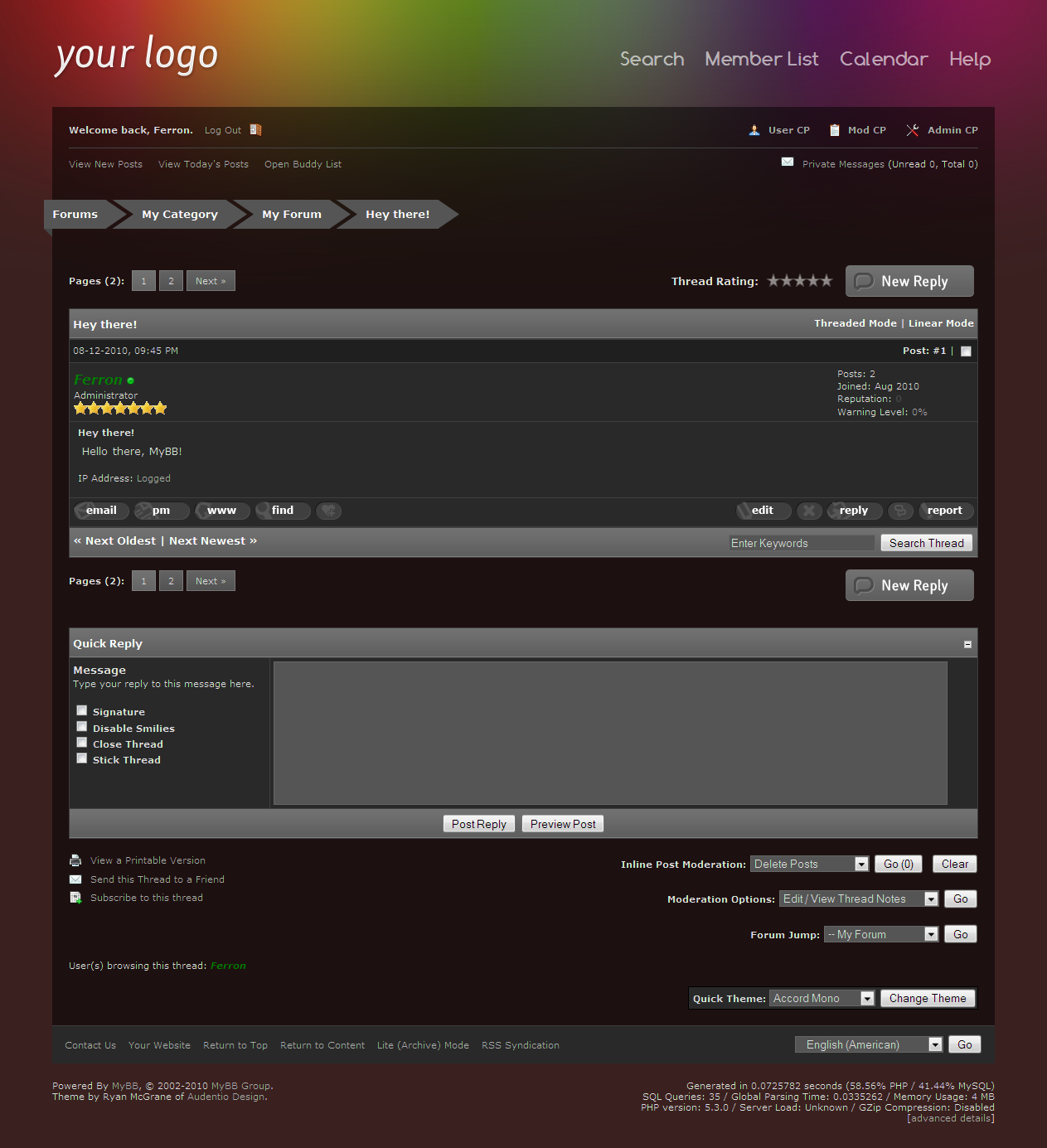Click the add-to-buddy-list heart icon
This screenshot has height=1148, width=1047.
329,511
